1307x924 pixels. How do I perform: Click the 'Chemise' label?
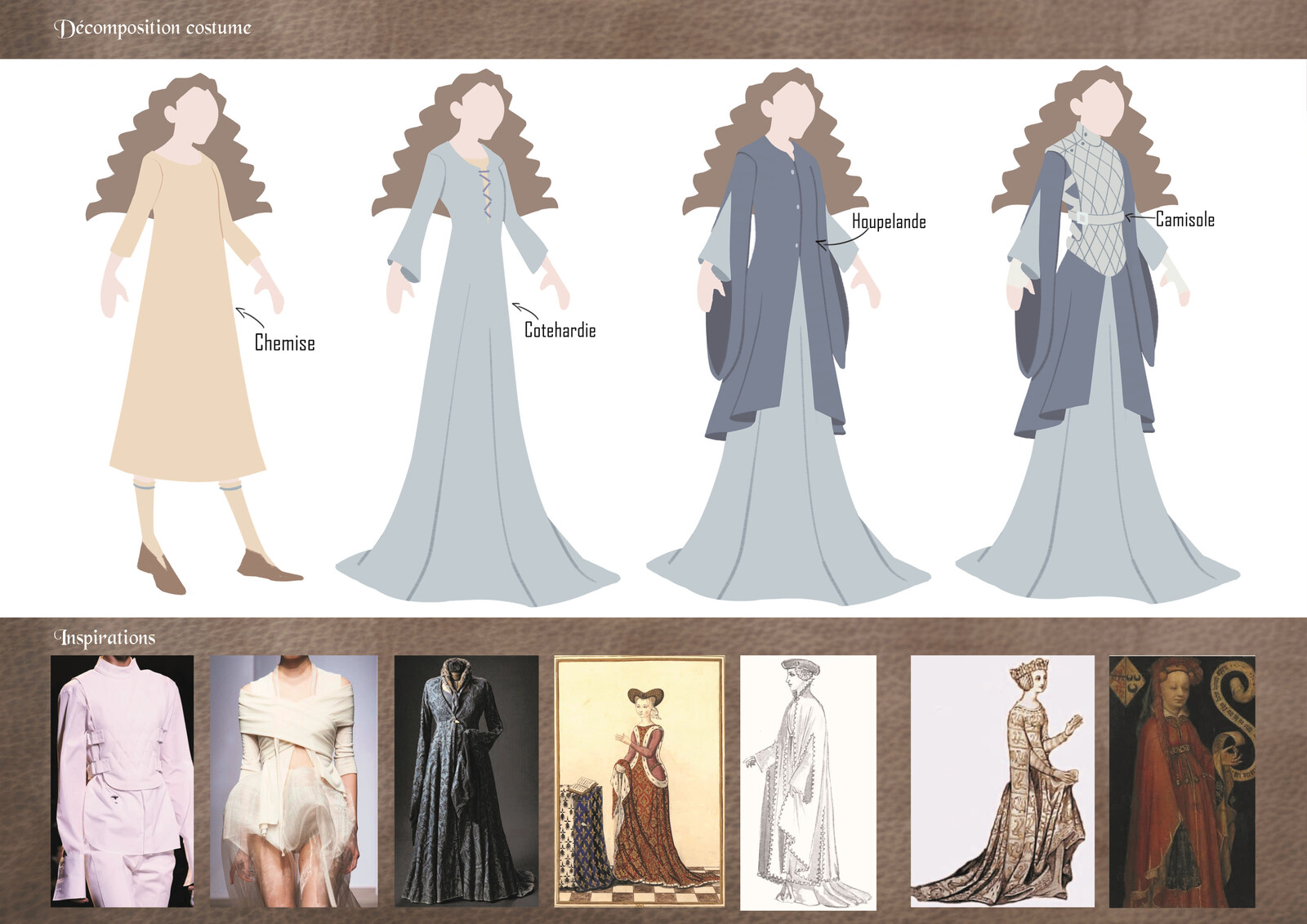pos(284,343)
